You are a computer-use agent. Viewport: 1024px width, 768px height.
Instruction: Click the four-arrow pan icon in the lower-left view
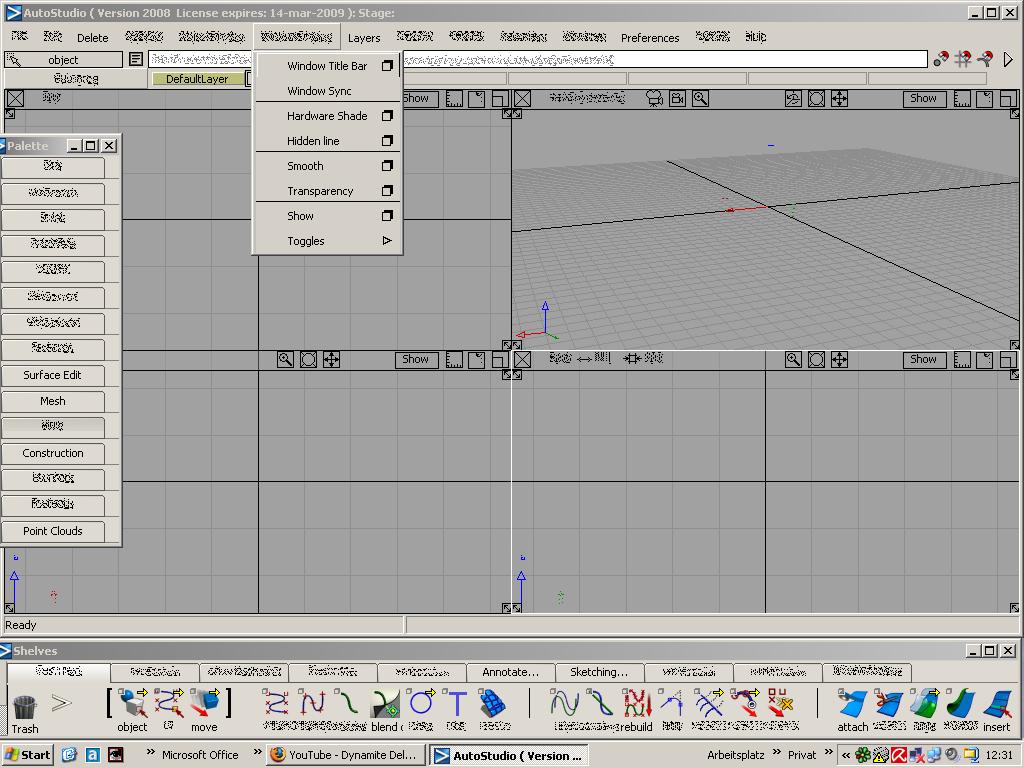(332, 359)
